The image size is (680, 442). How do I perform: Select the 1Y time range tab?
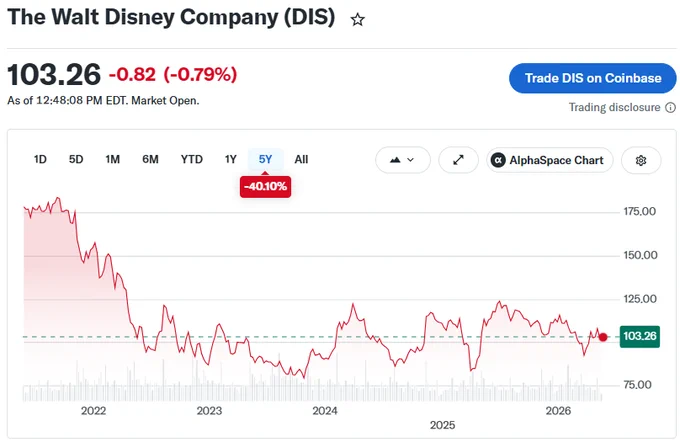[231, 160]
